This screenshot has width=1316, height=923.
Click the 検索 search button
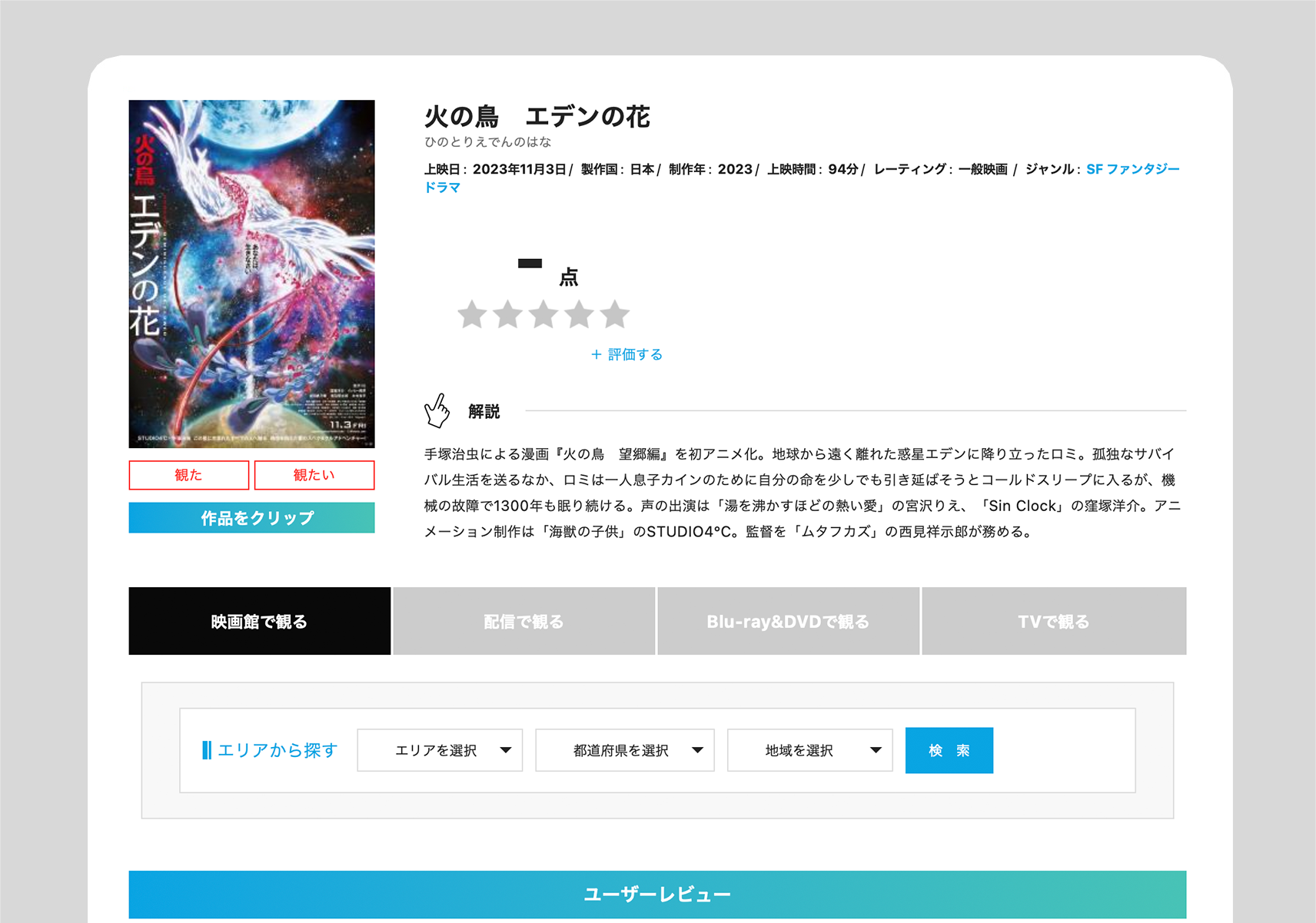coord(949,750)
